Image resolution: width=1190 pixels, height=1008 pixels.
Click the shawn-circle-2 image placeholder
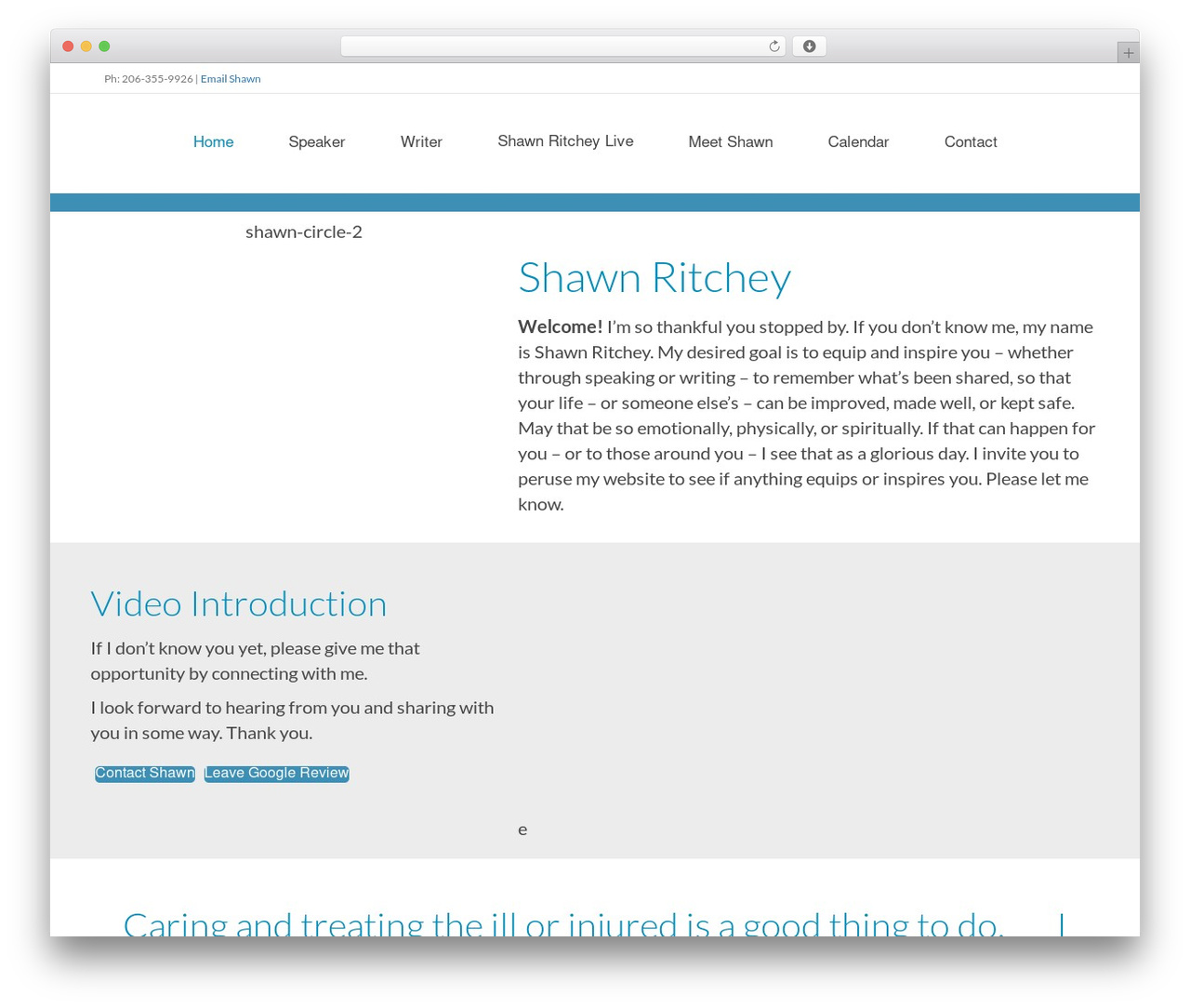[304, 232]
